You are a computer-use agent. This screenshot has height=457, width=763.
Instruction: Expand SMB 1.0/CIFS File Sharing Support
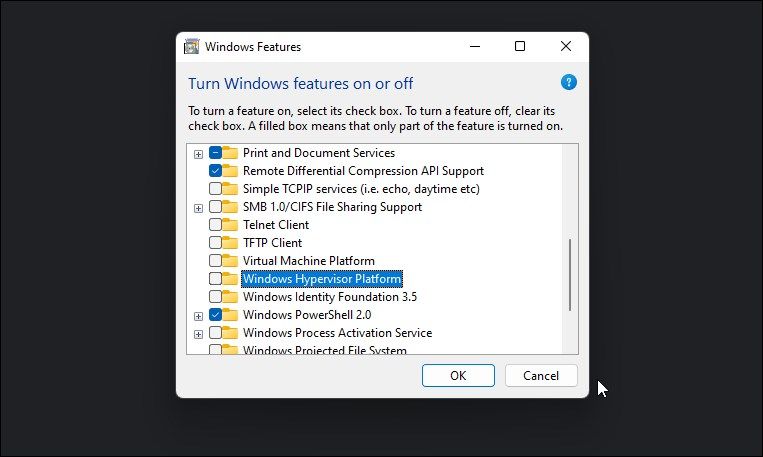(198, 208)
